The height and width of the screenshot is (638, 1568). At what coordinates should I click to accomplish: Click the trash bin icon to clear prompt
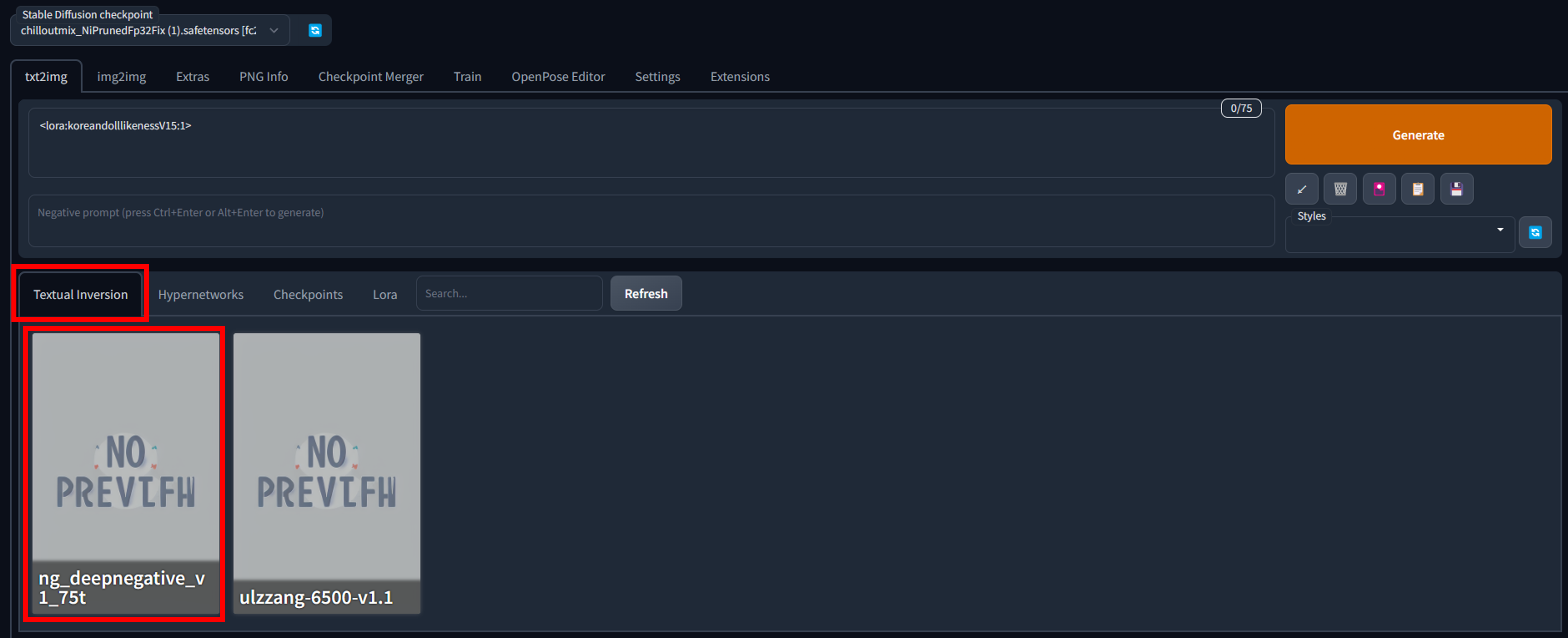1340,189
